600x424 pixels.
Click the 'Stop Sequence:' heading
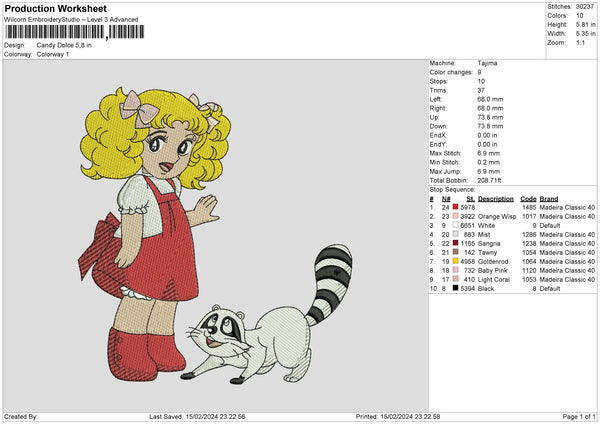pyautogui.click(x=452, y=189)
